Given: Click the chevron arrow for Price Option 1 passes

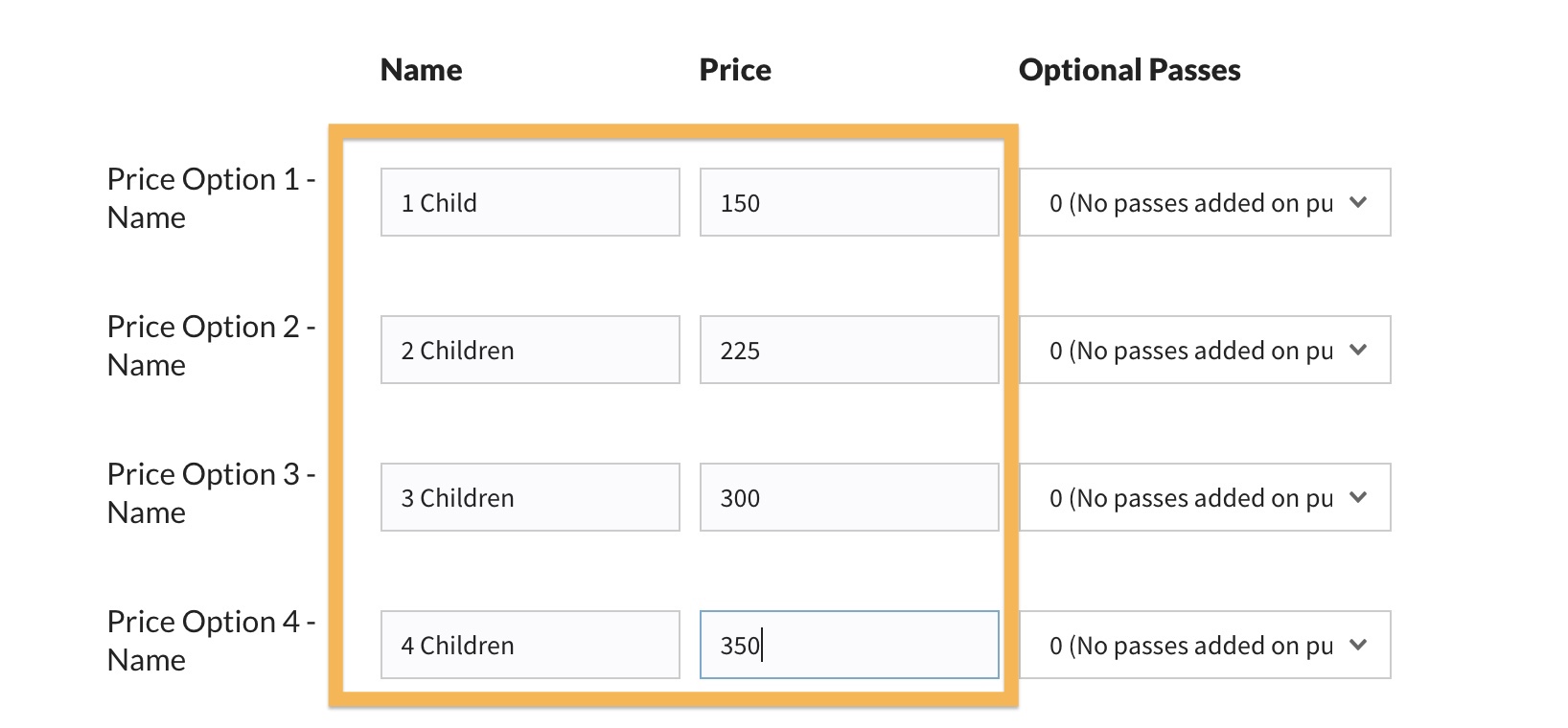Looking at the screenshot, I should [1357, 202].
